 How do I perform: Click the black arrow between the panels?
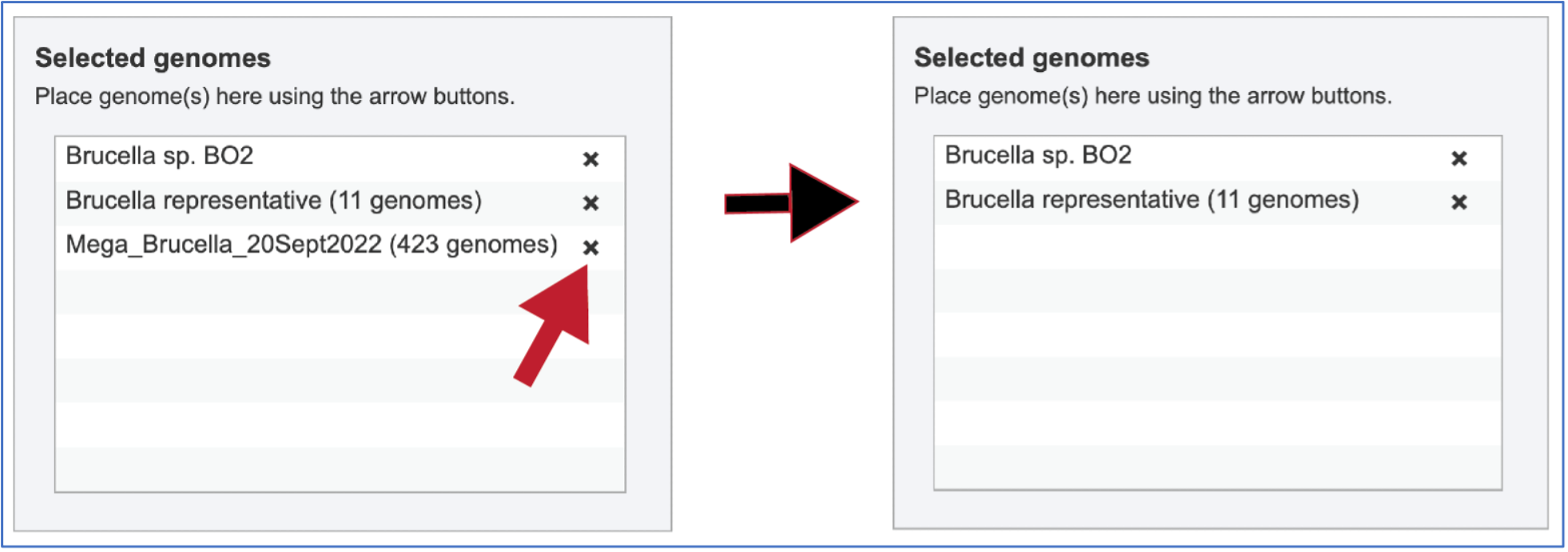tap(790, 203)
